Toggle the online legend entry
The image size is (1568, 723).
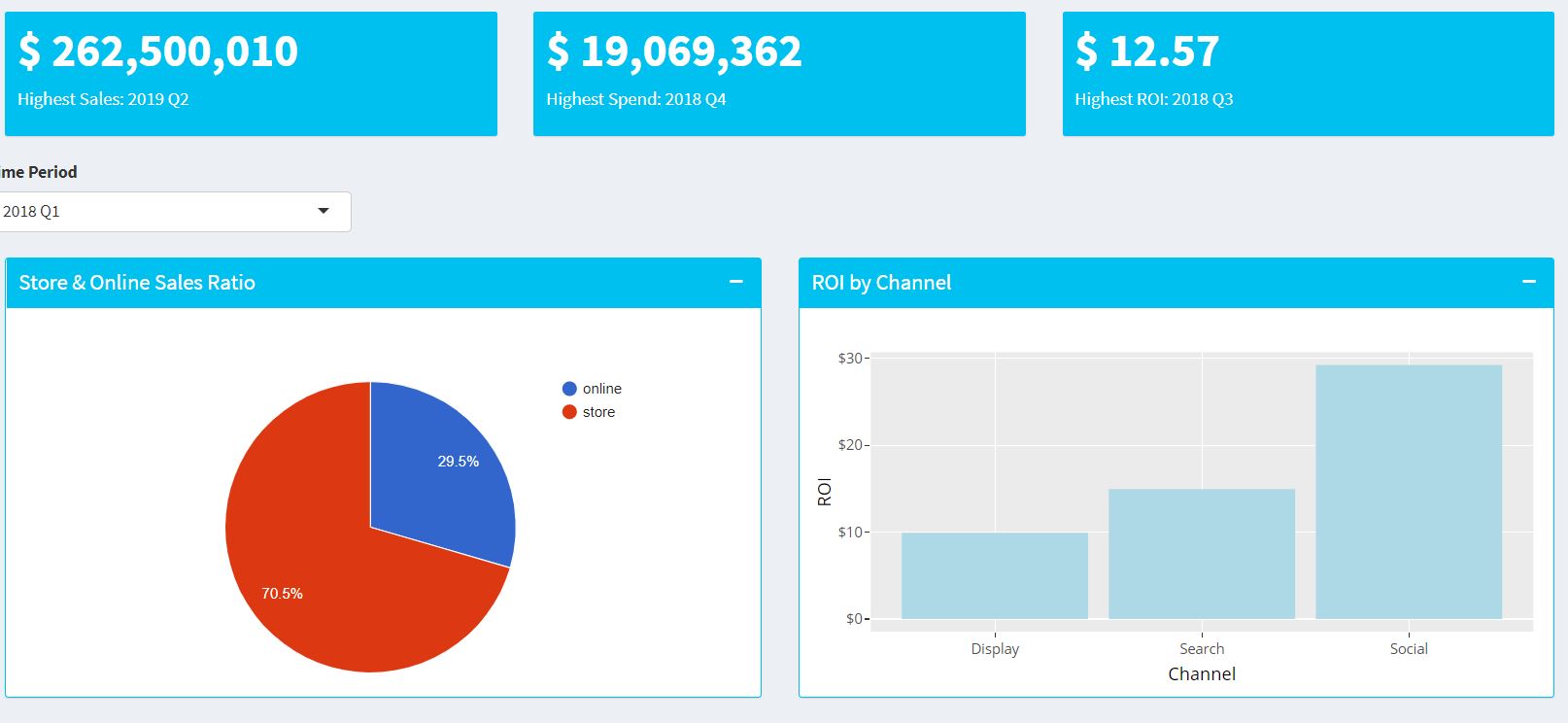[x=601, y=389]
